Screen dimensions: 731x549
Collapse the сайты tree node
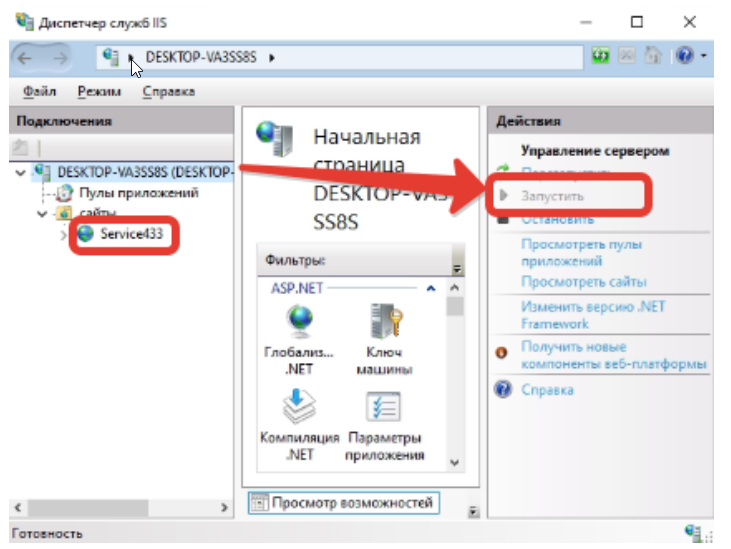[x=42, y=214]
